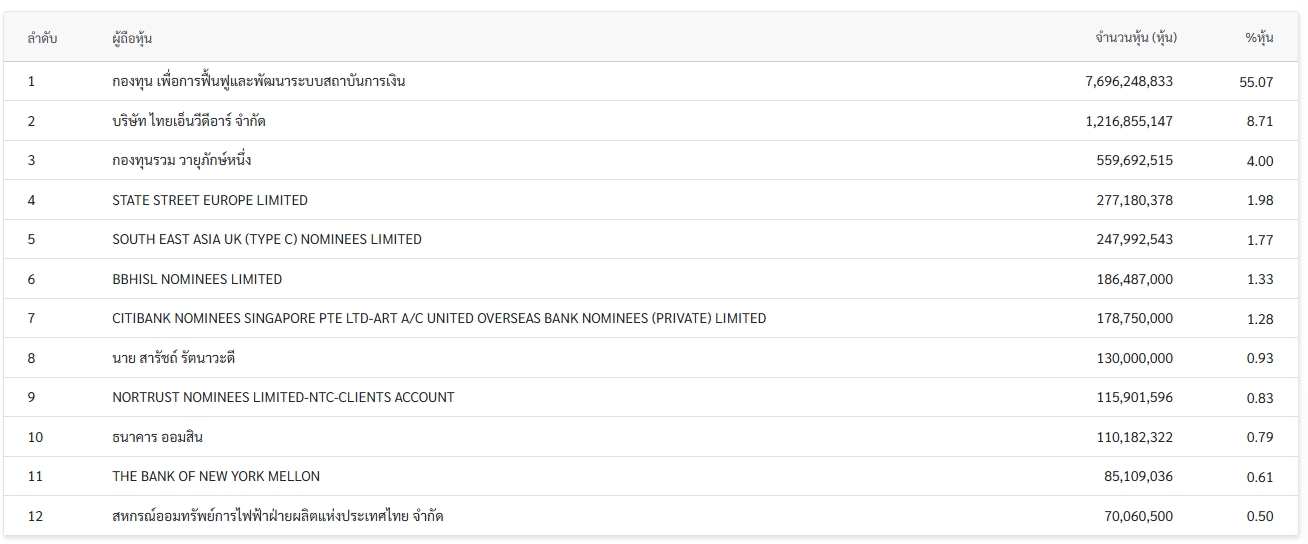
Task: Click THE BANK OF NEW YORK MELLON
Action: coord(216,476)
